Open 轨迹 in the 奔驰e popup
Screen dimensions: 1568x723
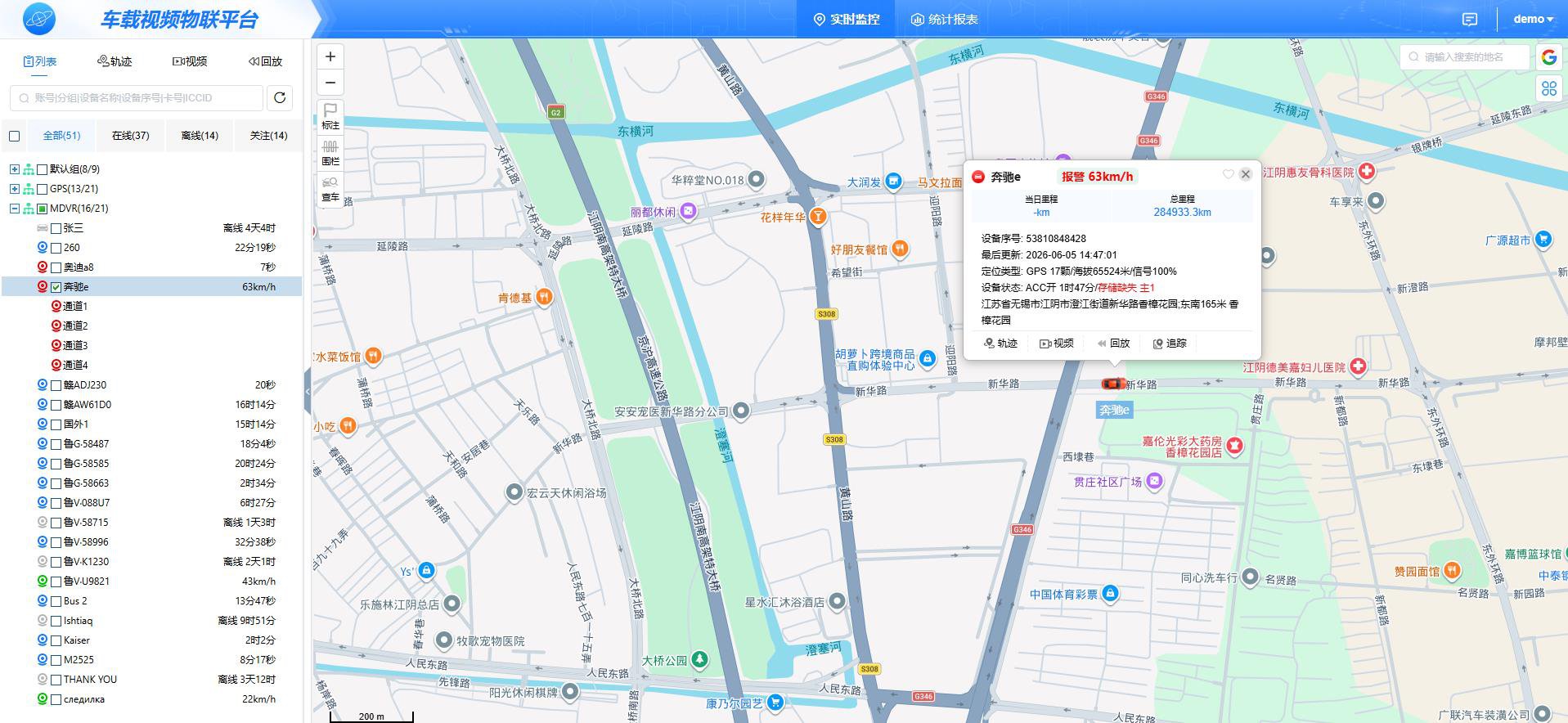tap(1000, 344)
